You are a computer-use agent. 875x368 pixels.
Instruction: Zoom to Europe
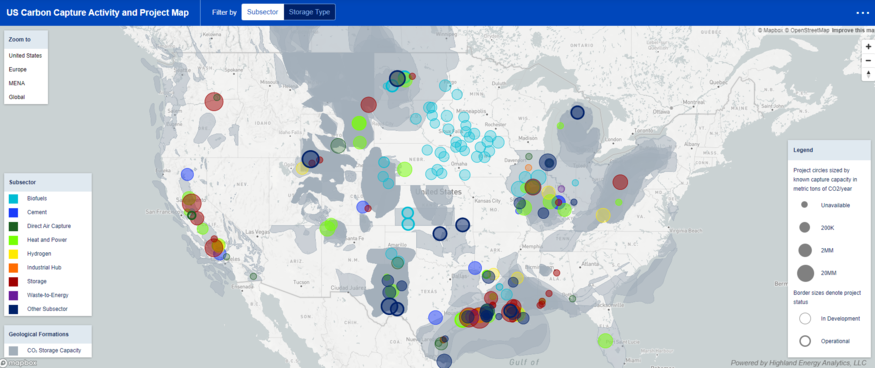tap(17, 69)
